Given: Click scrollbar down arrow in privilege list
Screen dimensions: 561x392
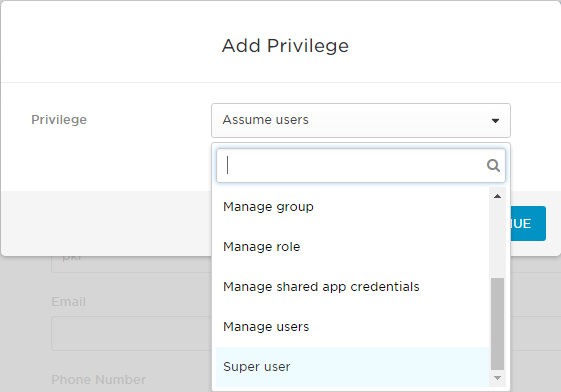Looking at the screenshot, I should pyautogui.click(x=497, y=378).
